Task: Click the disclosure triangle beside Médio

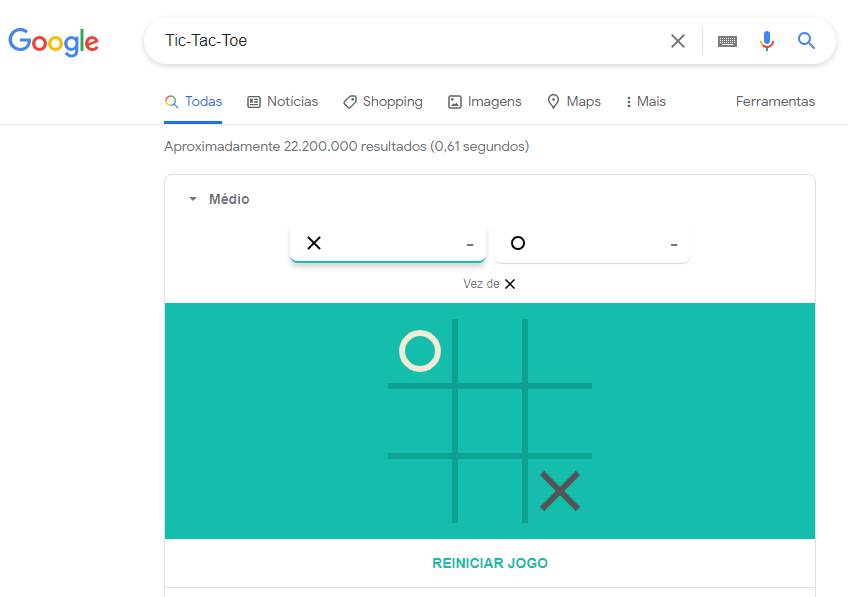Action: click(192, 199)
